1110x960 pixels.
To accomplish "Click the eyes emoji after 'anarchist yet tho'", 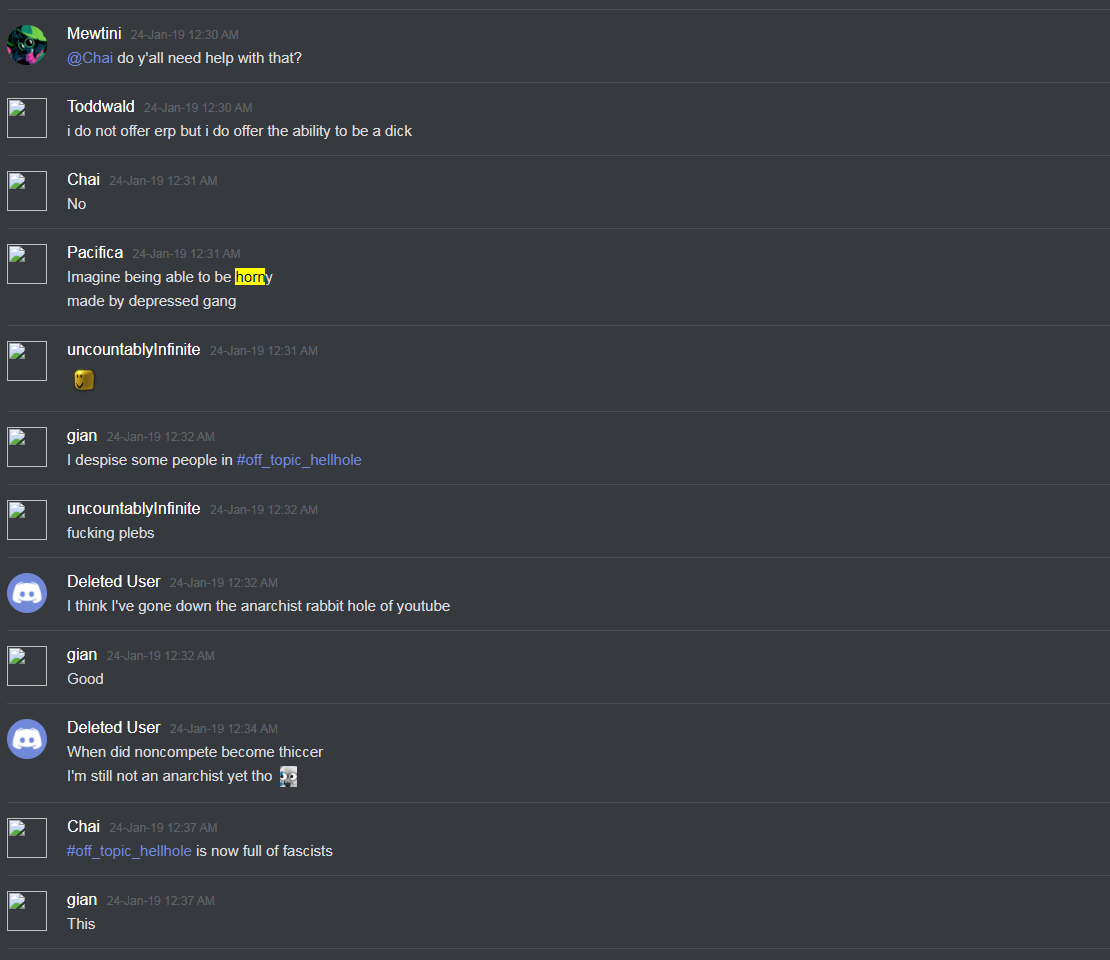I will (x=288, y=777).
